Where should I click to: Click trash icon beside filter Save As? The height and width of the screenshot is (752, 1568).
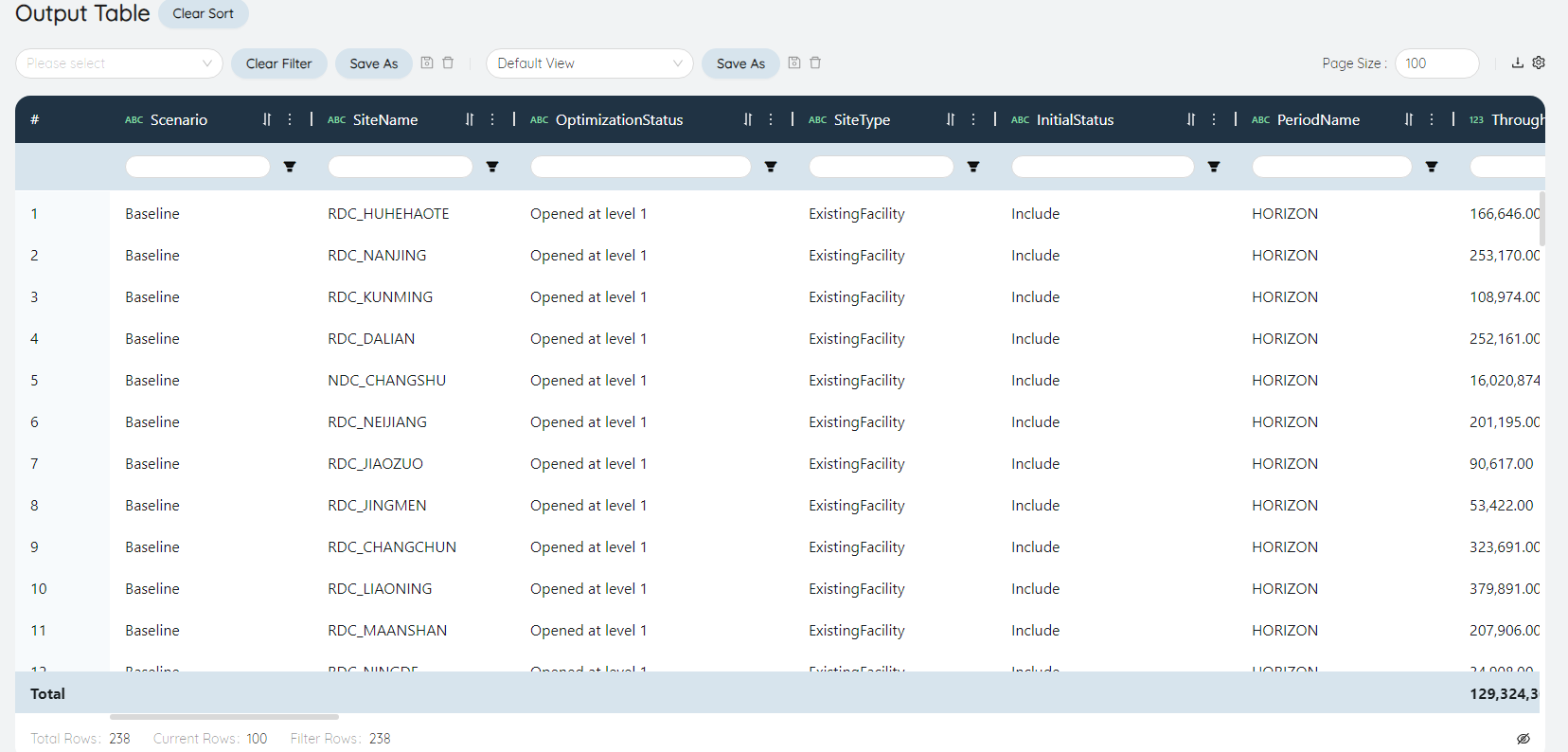pyautogui.click(x=448, y=63)
